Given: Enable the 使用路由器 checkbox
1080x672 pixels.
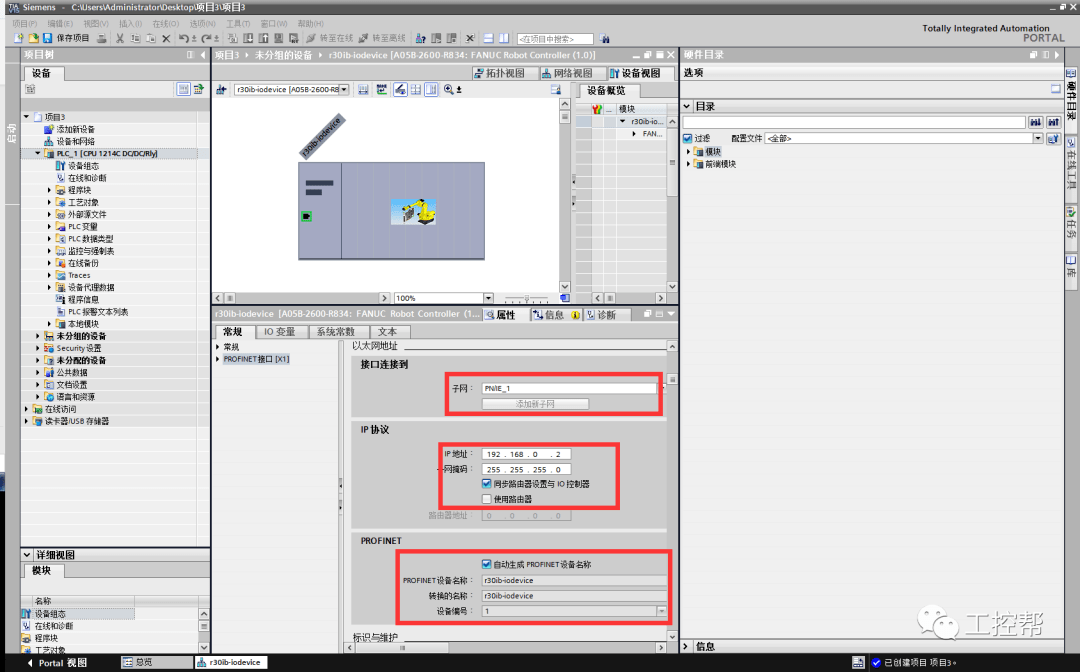Looking at the screenshot, I should tap(487, 499).
